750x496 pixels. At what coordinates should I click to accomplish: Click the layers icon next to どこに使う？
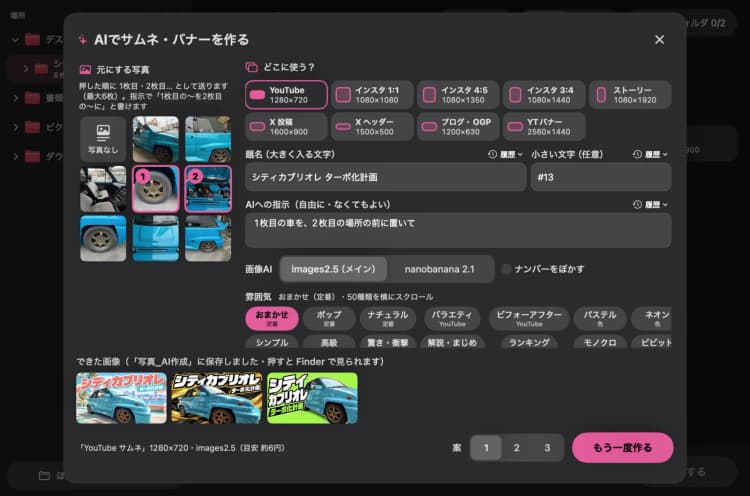point(252,67)
